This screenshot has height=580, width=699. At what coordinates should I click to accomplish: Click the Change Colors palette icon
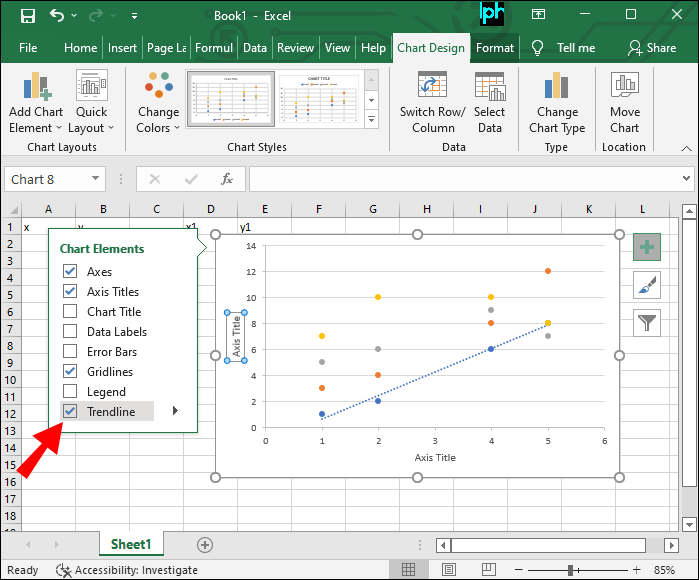click(158, 87)
